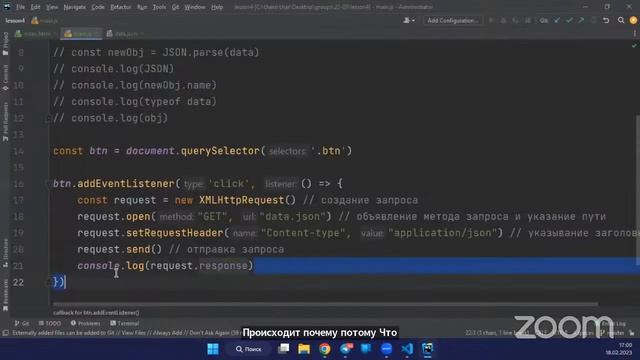Open the Terminal tool window
Viewport: 640px width, 360px height.
click(x=124, y=323)
